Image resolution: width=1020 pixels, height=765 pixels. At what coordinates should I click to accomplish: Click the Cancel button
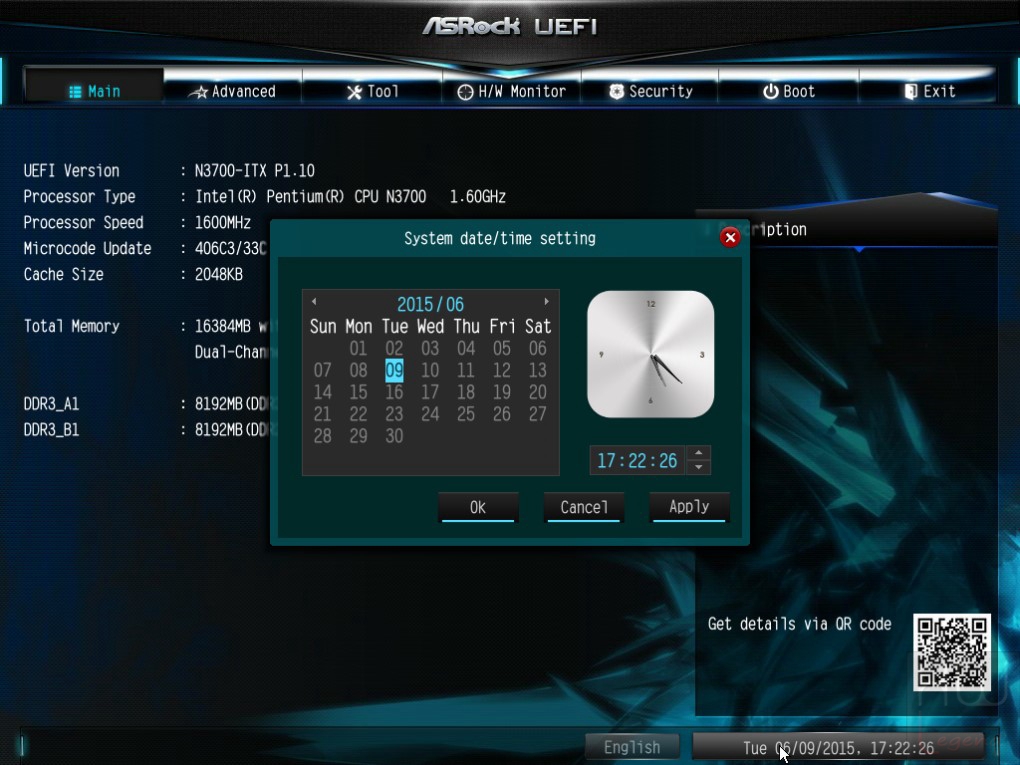(584, 507)
